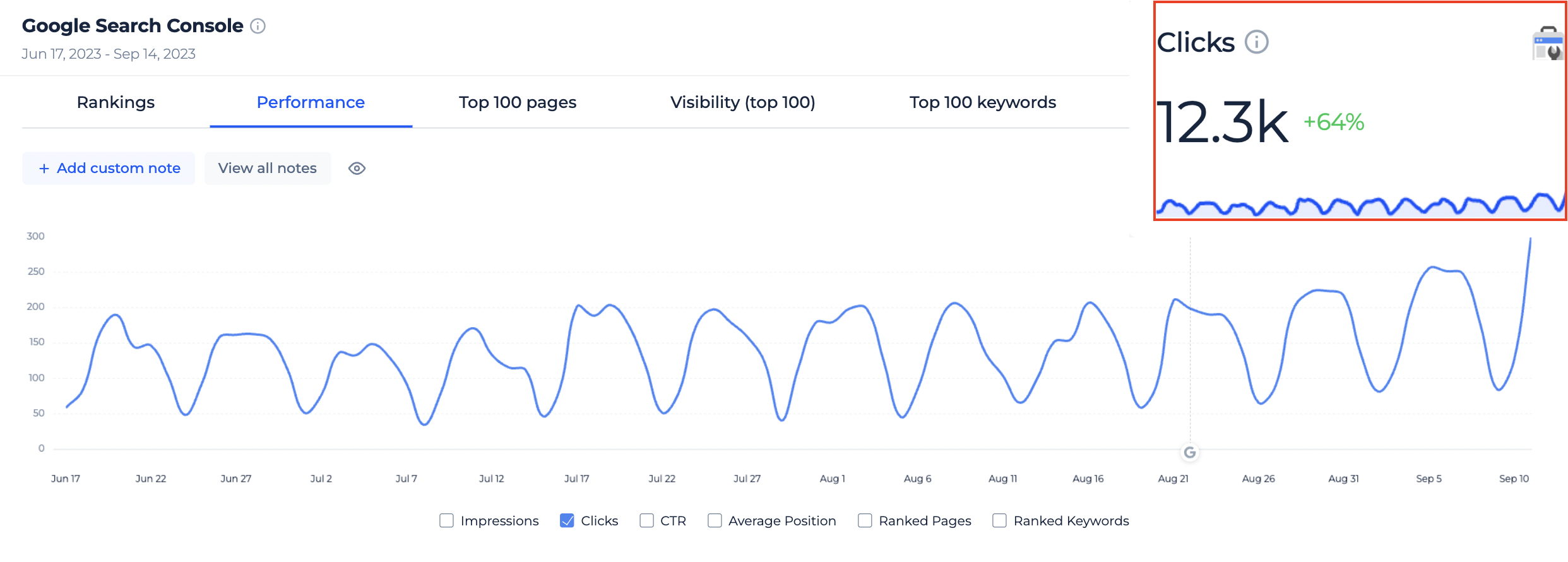Click the Sep 10 axis label
Screen dimensions: 1568x562
[1514, 479]
